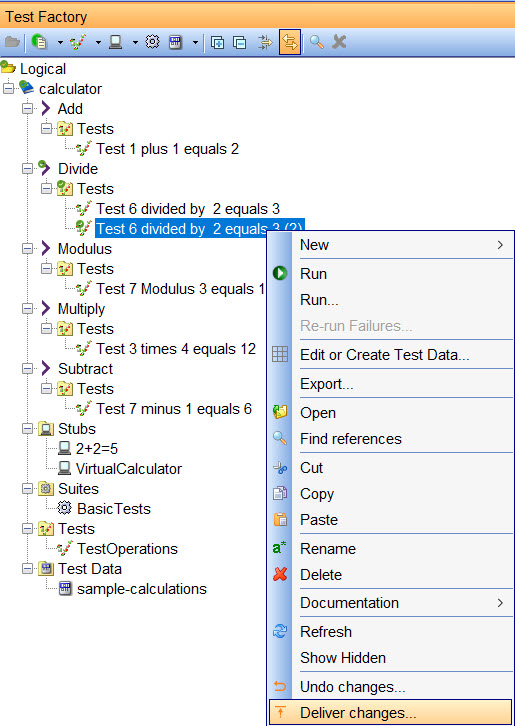Open the dropdown arrow beside the stub computer icon
The height and width of the screenshot is (726, 515).
pos(135,43)
